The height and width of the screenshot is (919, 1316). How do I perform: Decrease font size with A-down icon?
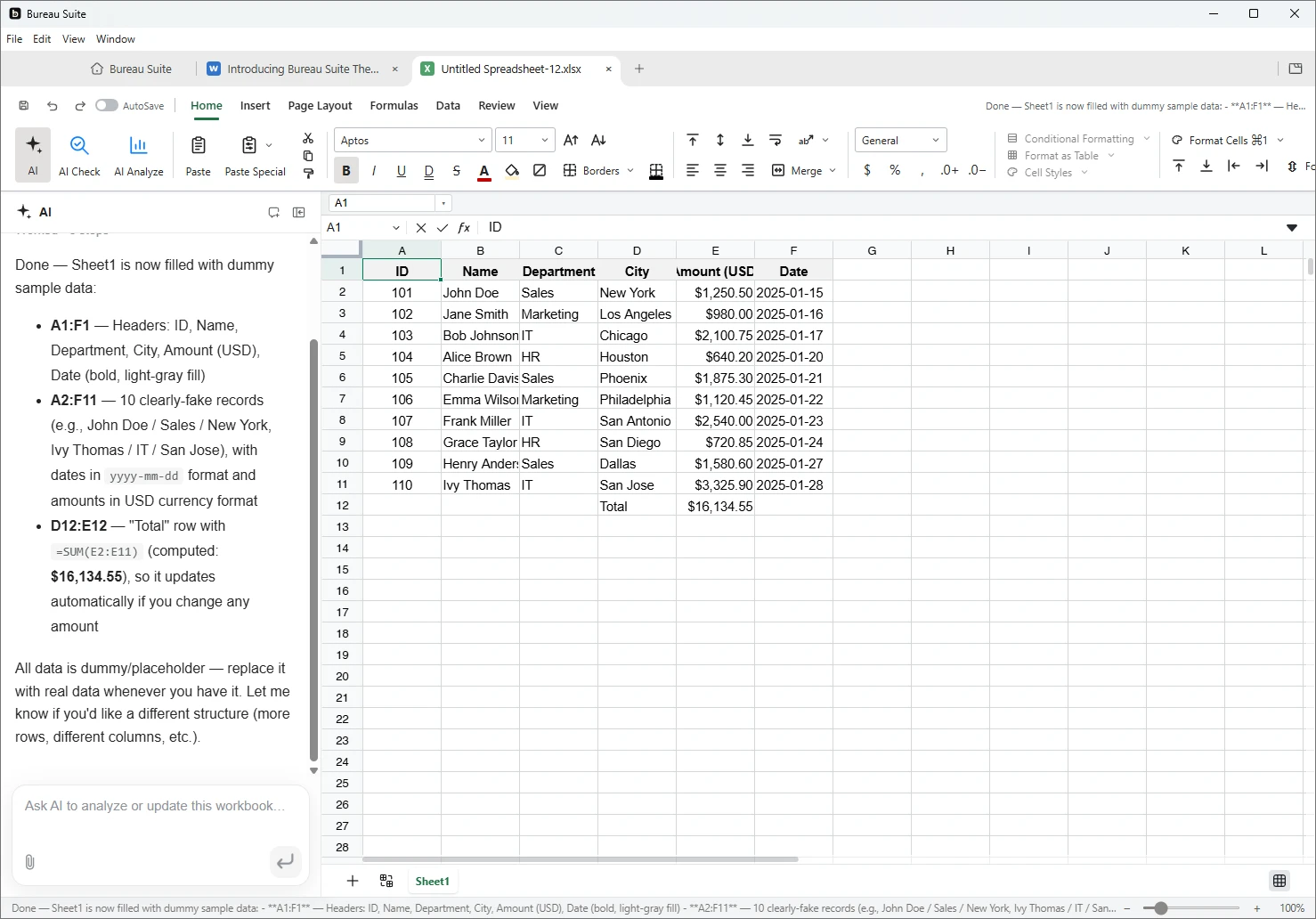click(599, 141)
